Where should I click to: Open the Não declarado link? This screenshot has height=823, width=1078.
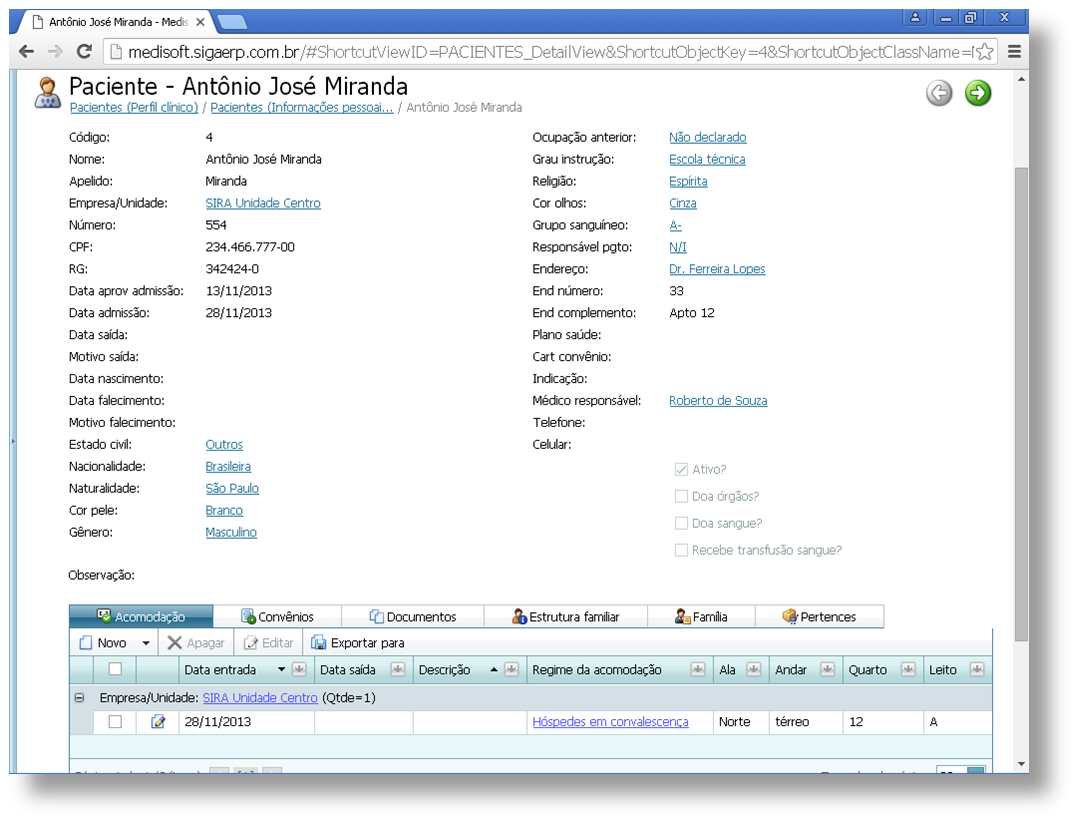click(x=708, y=137)
